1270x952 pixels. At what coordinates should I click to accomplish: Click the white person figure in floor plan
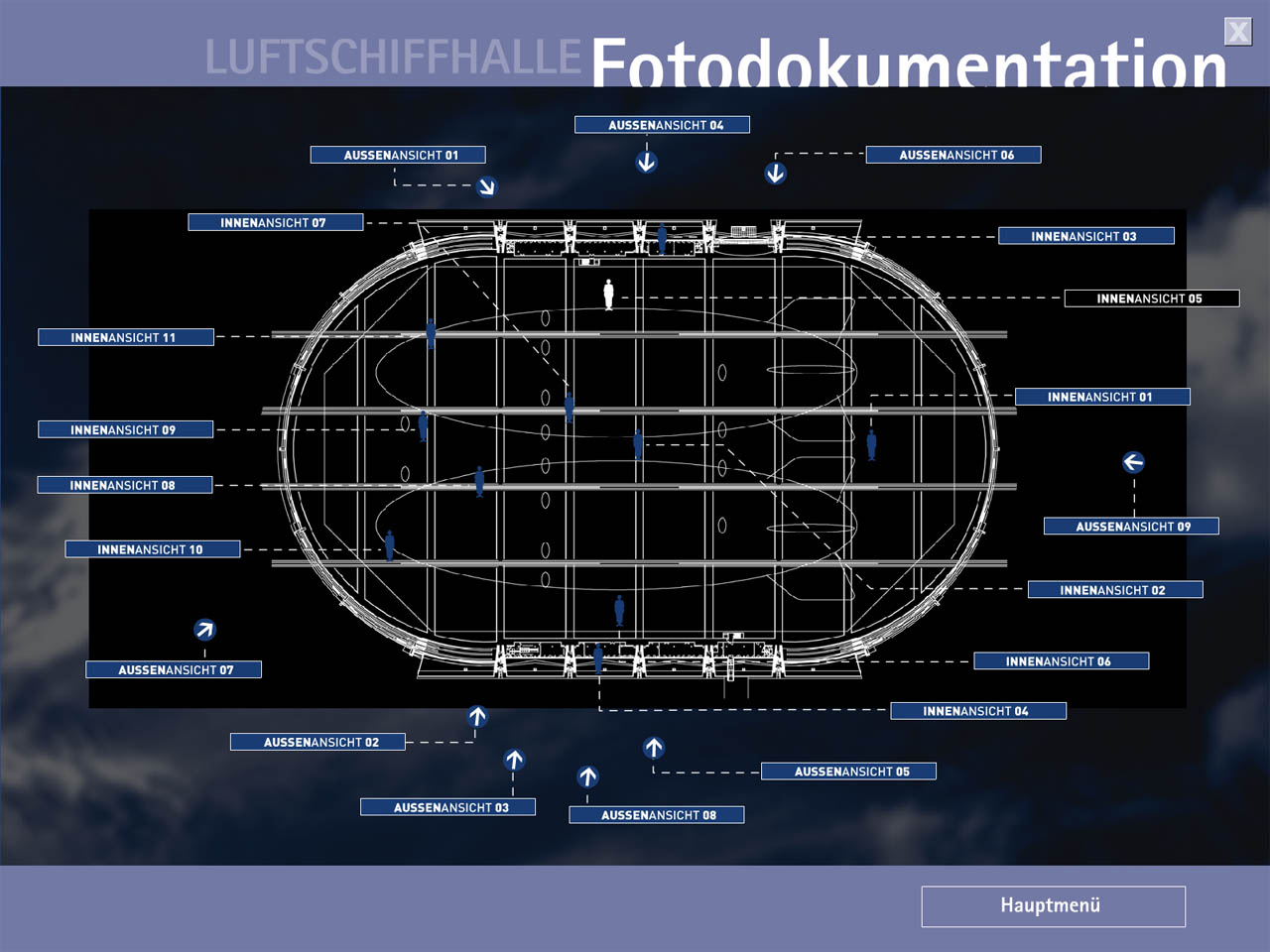click(x=608, y=294)
